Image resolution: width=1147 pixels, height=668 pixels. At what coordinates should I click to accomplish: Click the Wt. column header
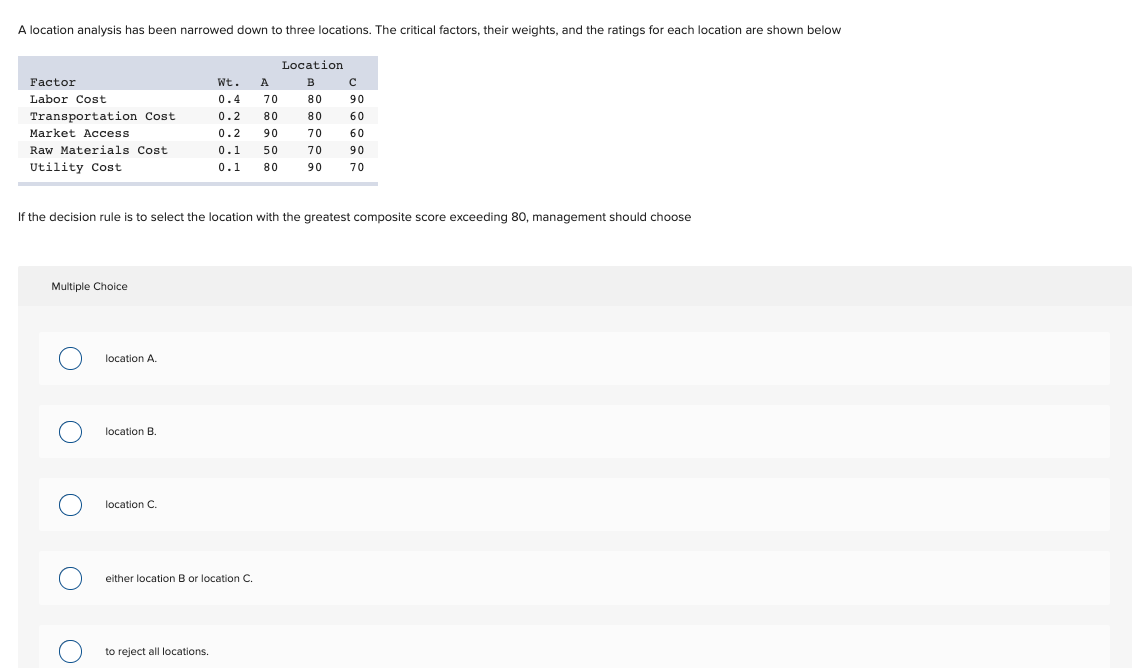228,81
